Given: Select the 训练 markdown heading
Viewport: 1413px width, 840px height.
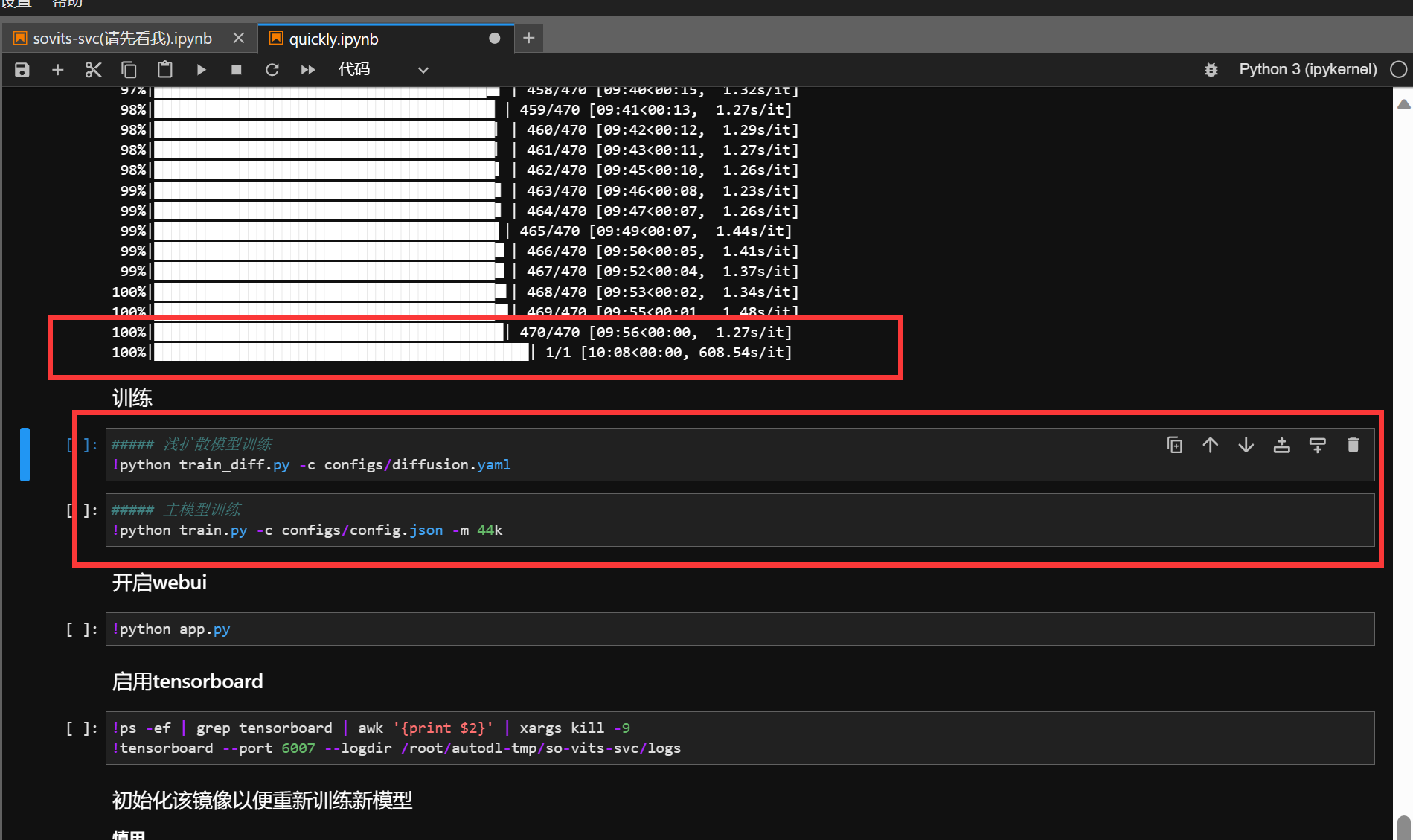Looking at the screenshot, I should click(x=132, y=398).
